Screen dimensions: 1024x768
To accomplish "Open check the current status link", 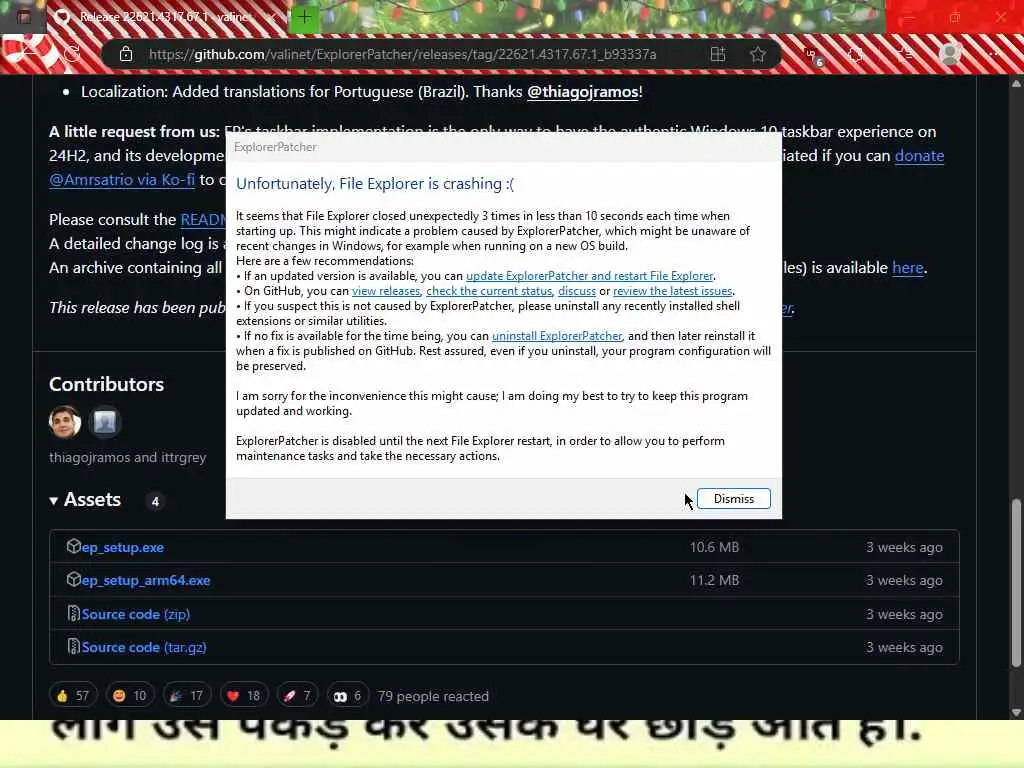I will (x=489, y=291).
